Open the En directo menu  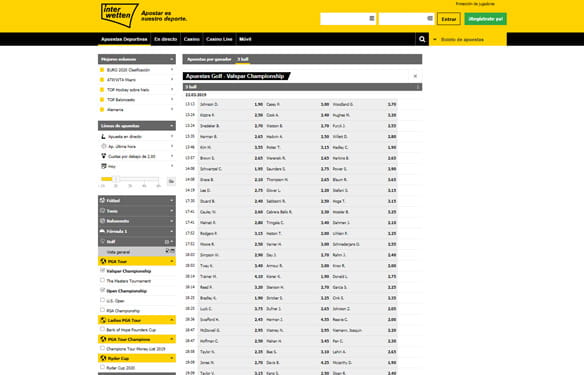pyautogui.click(x=165, y=39)
